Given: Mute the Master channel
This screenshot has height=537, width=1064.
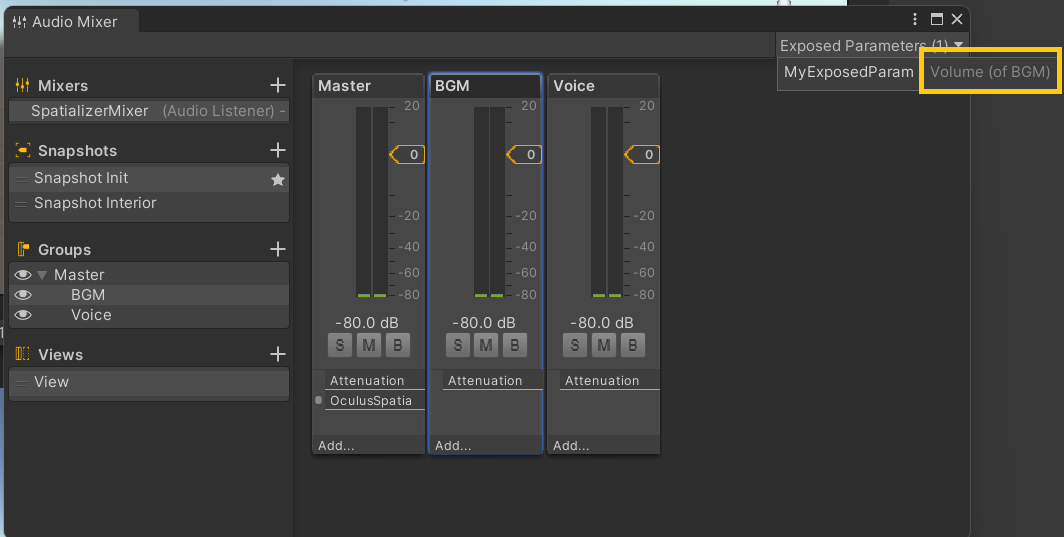Looking at the screenshot, I should pyautogui.click(x=368, y=345).
